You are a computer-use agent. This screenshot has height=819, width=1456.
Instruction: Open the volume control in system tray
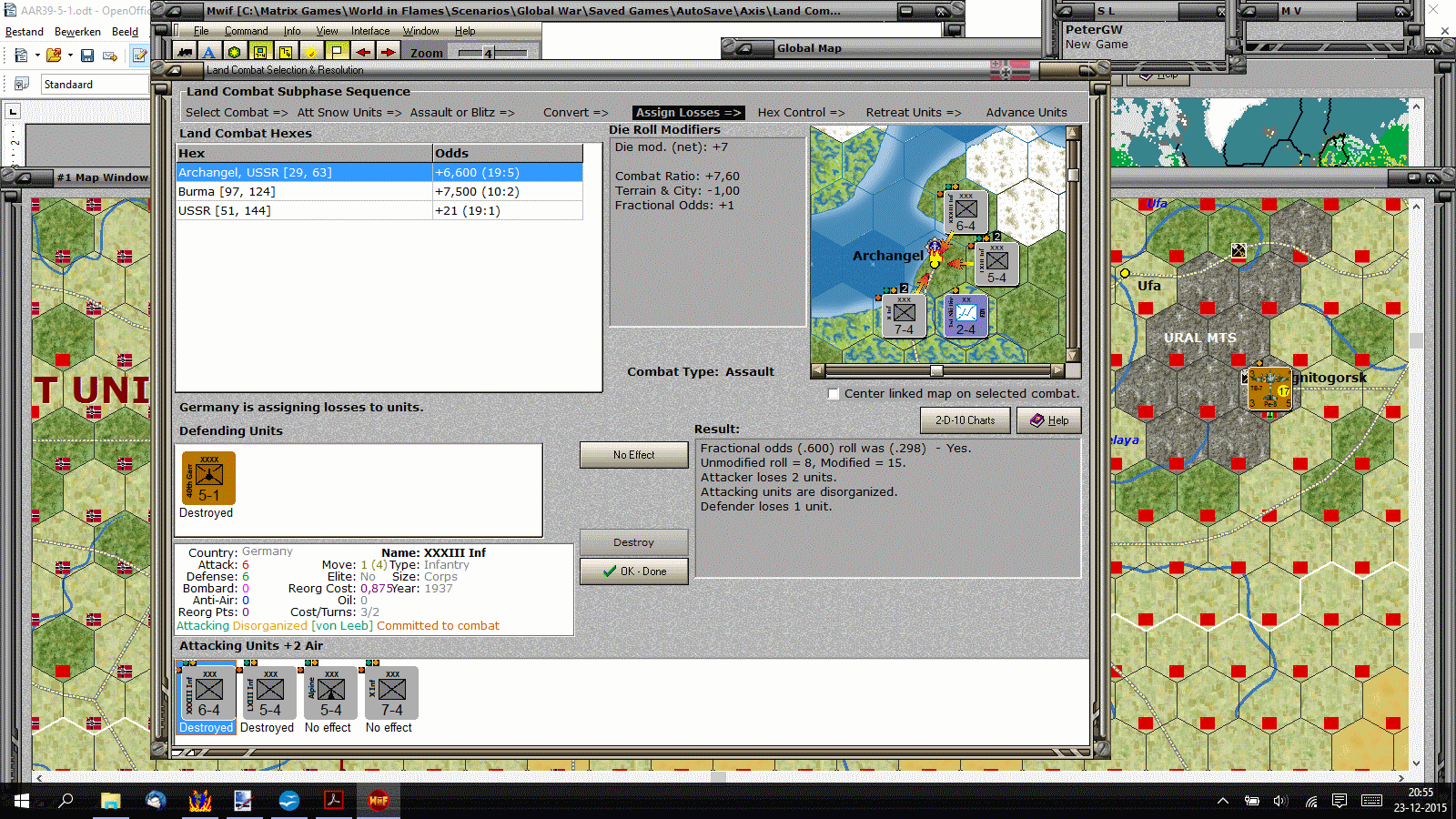point(1280,801)
